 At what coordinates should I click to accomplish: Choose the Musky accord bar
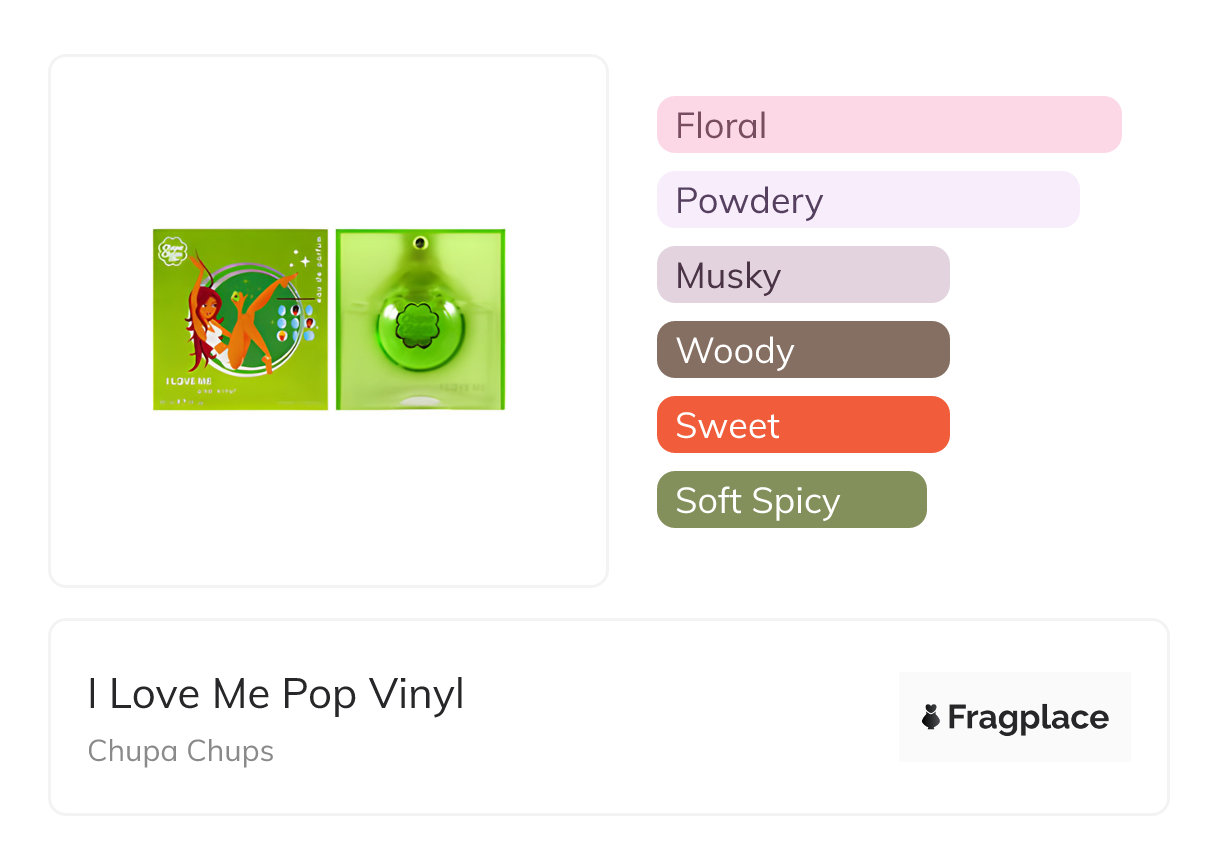point(802,275)
